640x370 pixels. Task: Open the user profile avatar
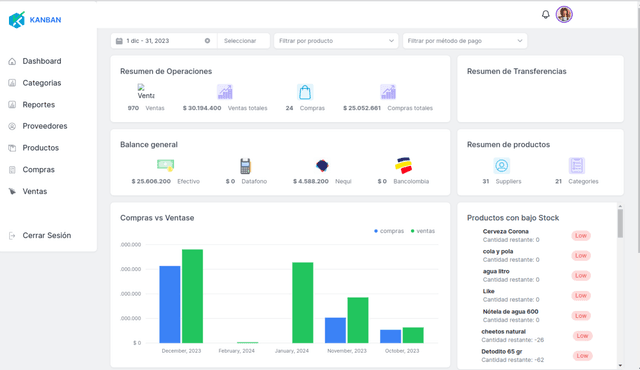564,15
